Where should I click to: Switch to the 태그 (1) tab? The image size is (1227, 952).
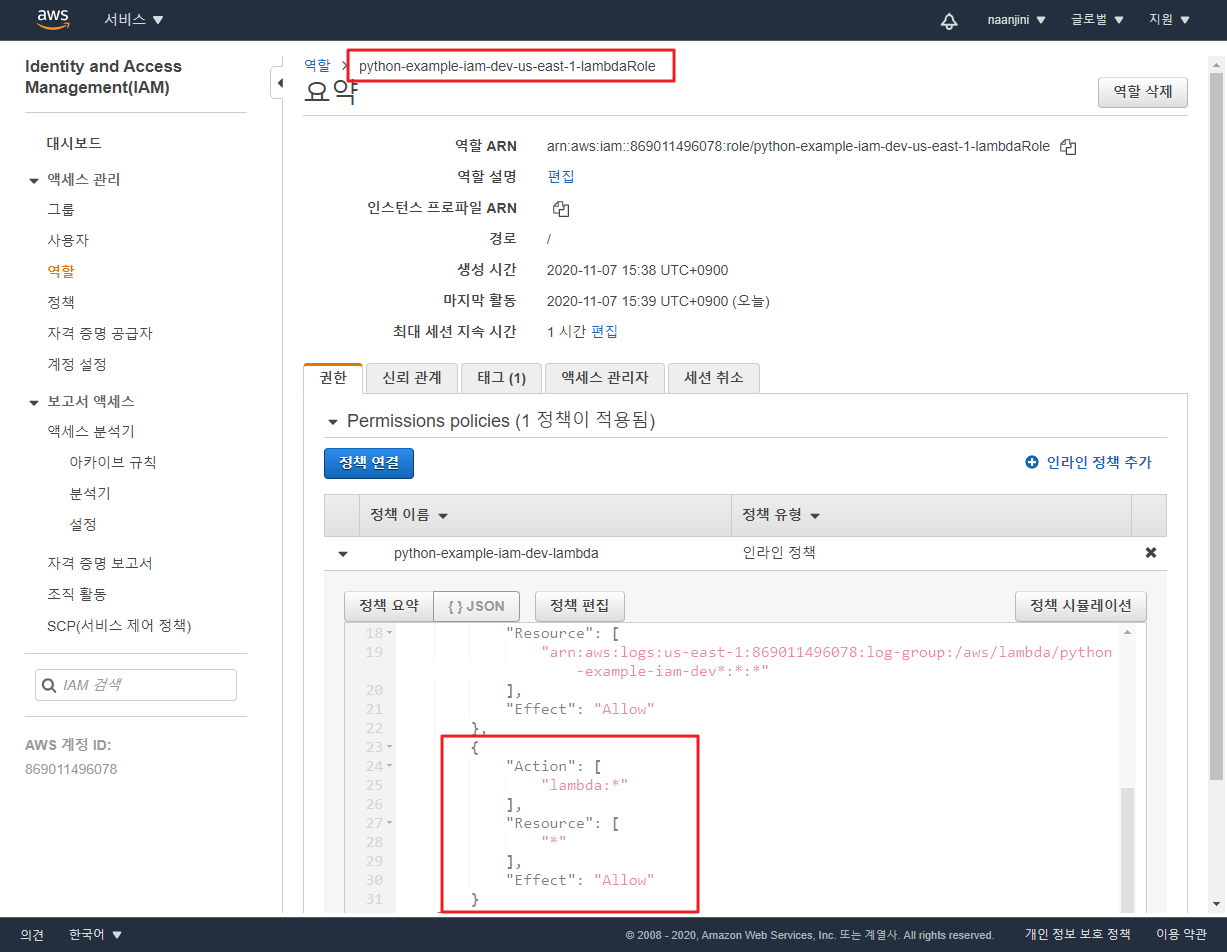(502, 378)
